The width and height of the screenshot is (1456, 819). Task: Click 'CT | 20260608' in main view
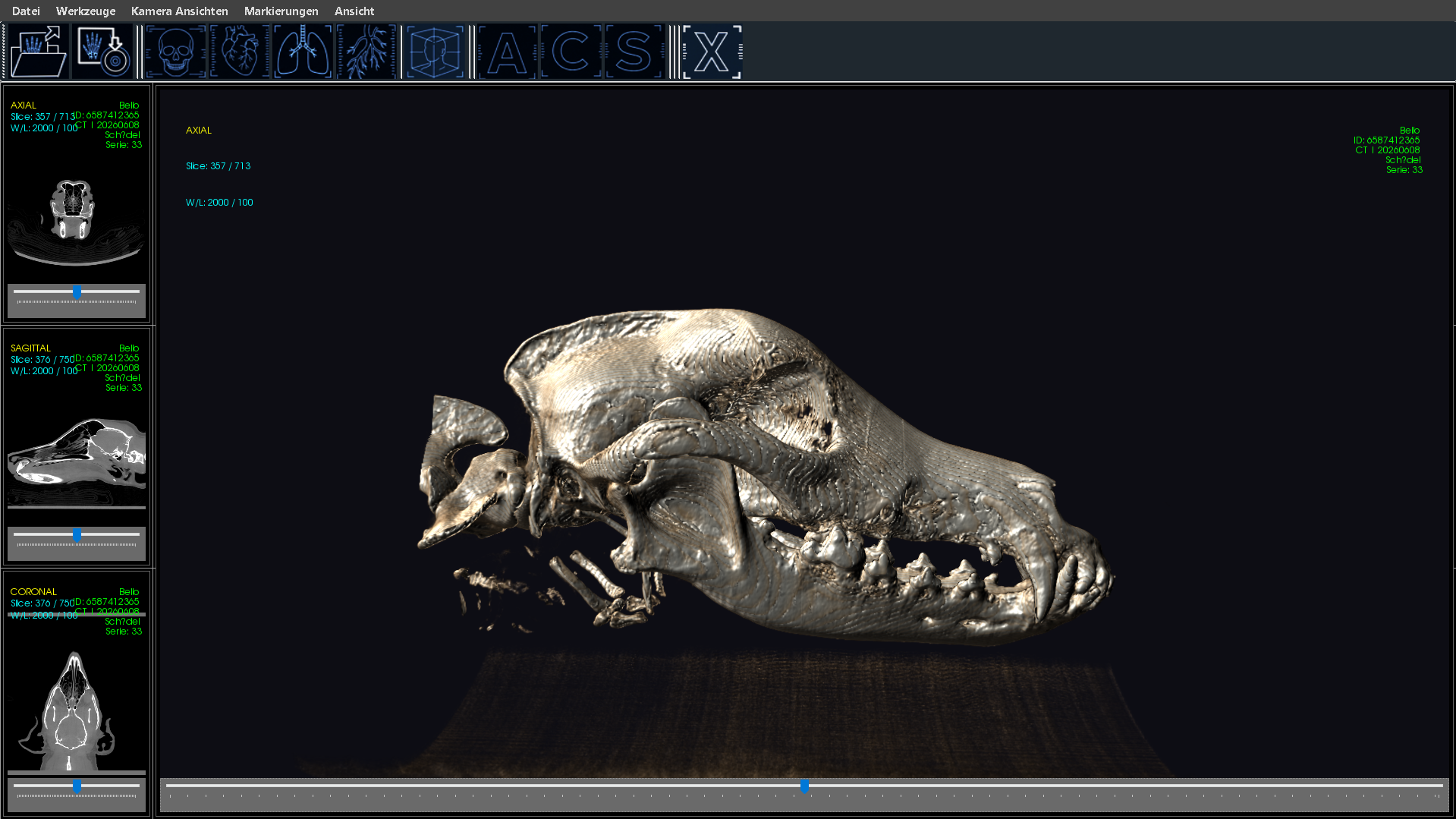[1387, 150]
